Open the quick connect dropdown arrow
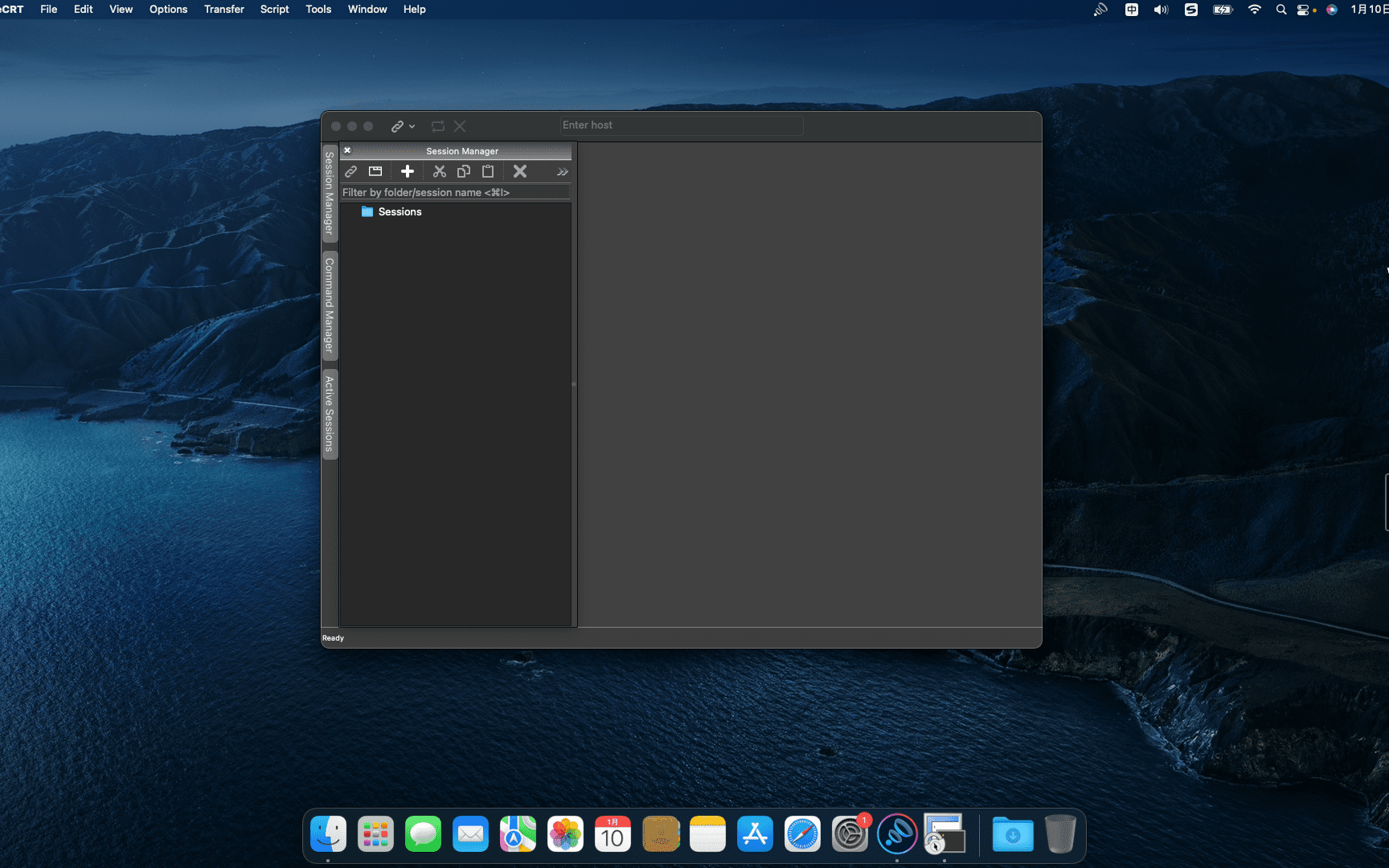 (412, 127)
